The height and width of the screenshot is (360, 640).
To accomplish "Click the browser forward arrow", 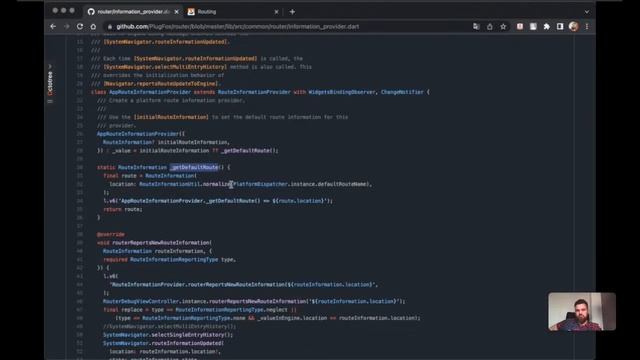I will (67, 27).
